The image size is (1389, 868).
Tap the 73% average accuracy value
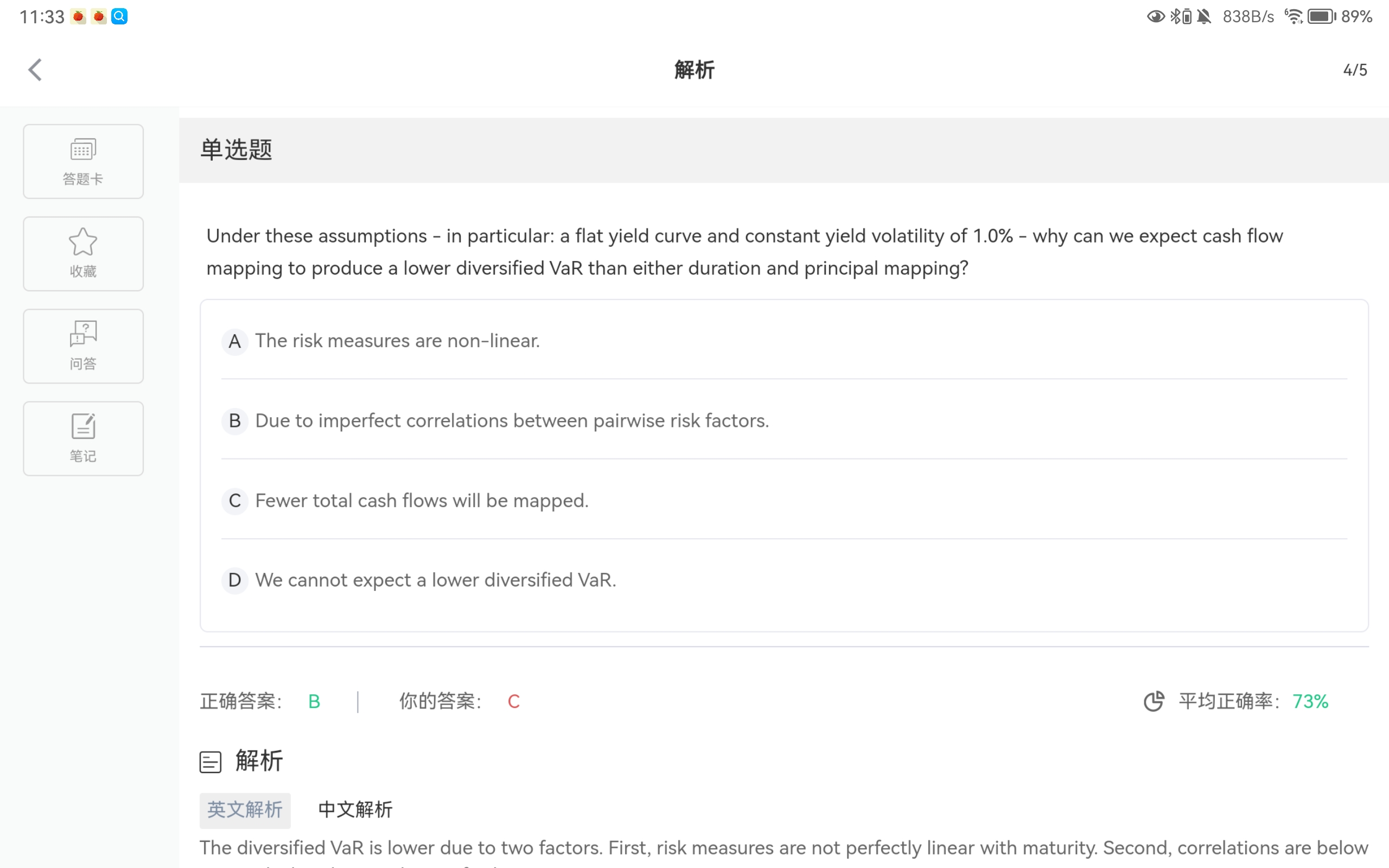[1310, 701]
